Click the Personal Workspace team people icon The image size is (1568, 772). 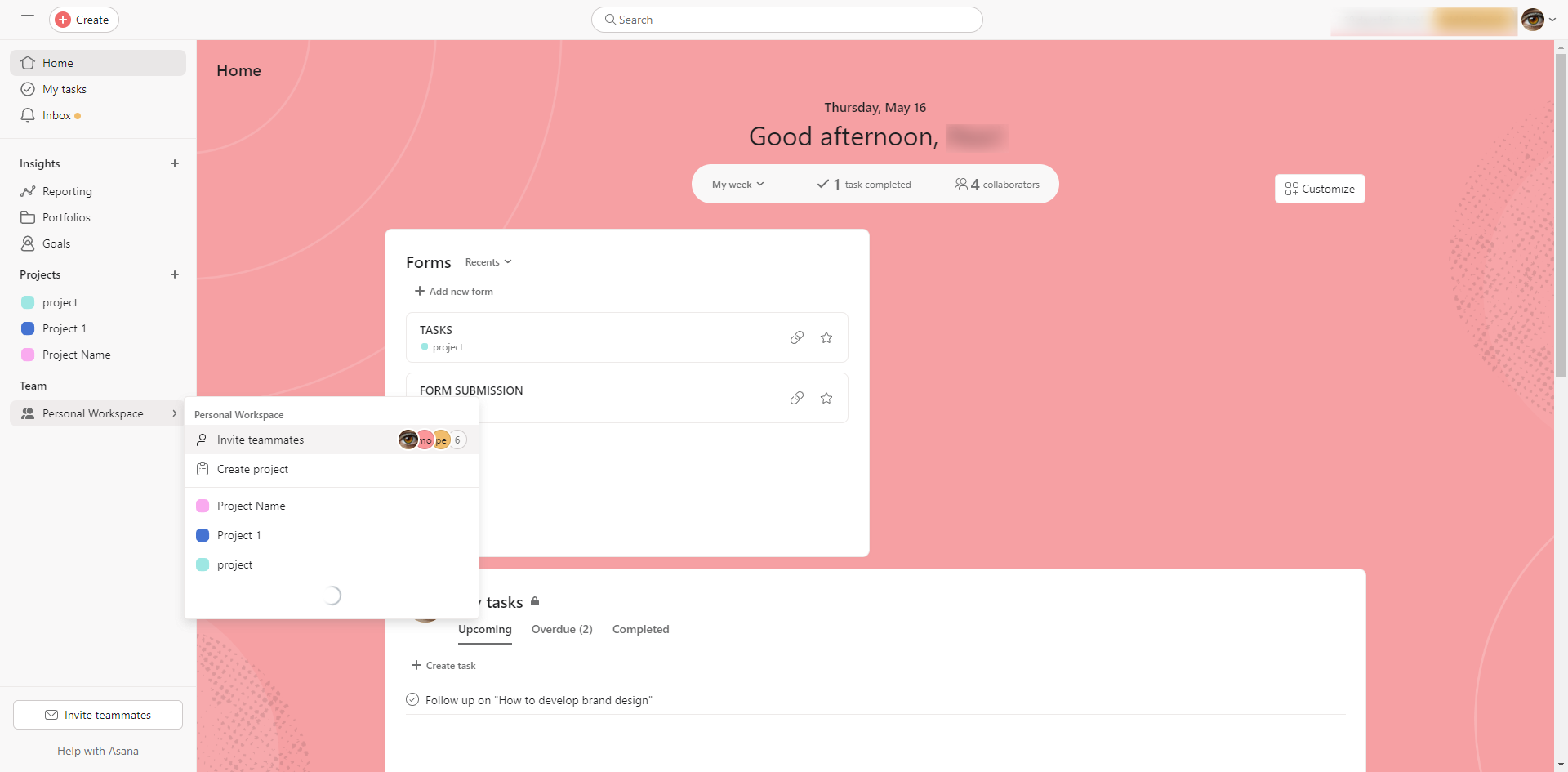tap(28, 413)
